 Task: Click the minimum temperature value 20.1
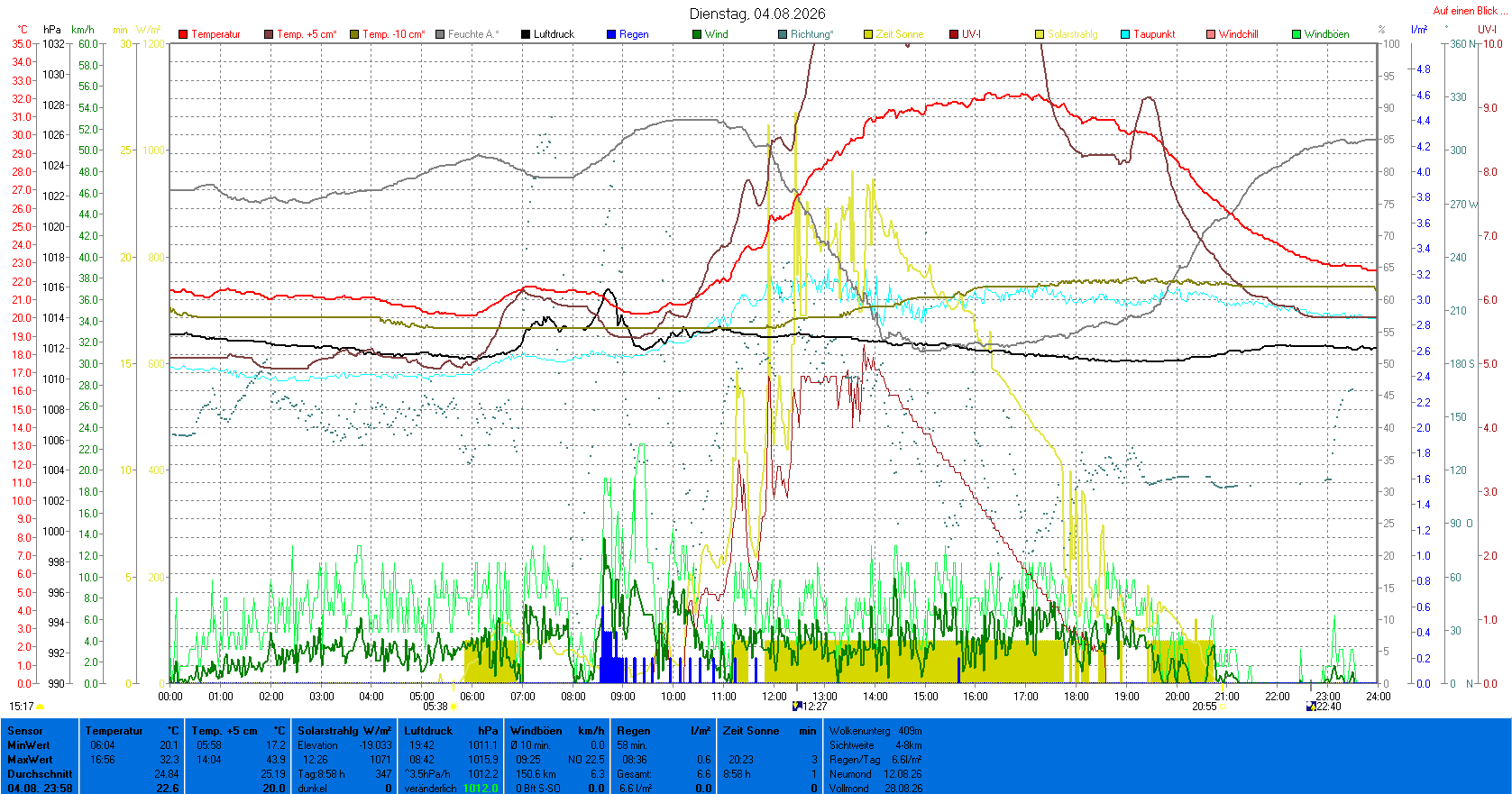click(169, 745)
